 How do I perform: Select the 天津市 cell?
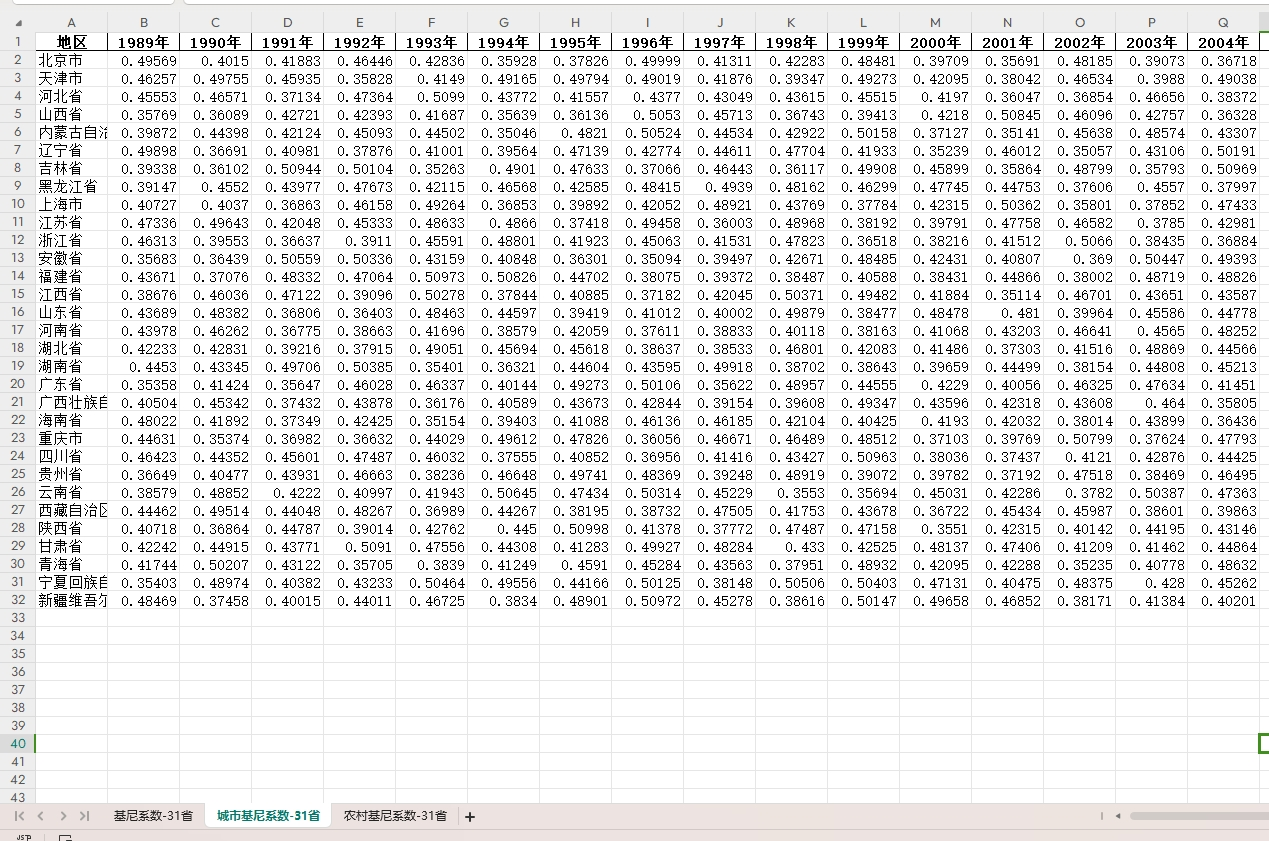click(71, 78)
